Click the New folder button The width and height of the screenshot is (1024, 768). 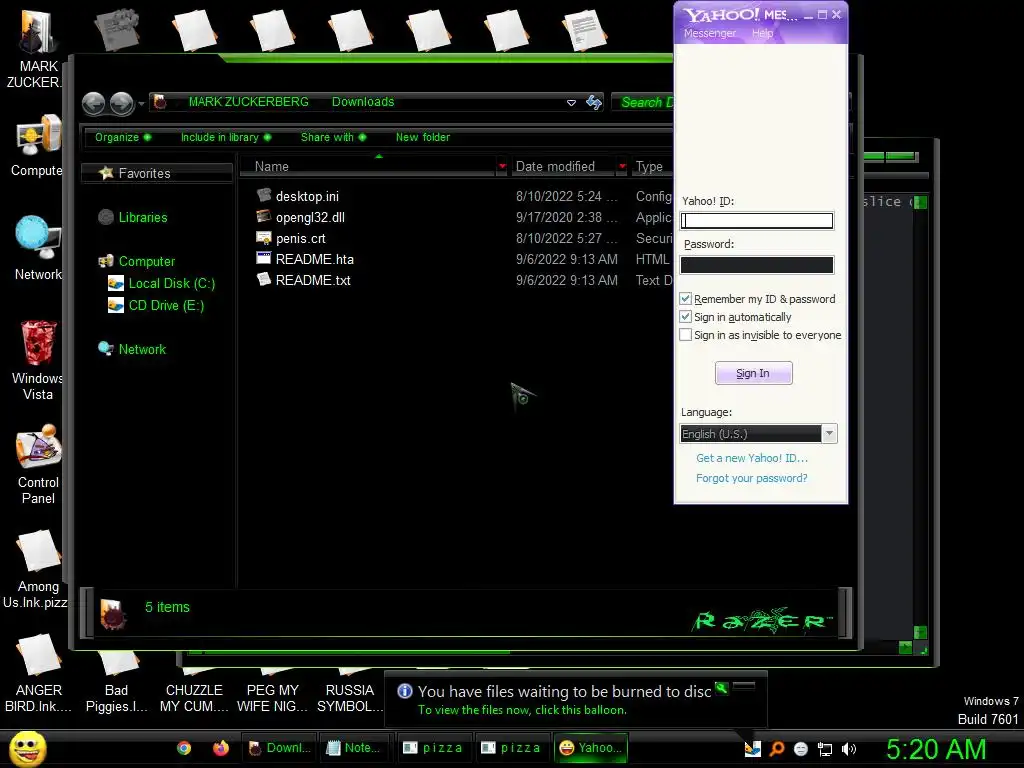(423, 137)
